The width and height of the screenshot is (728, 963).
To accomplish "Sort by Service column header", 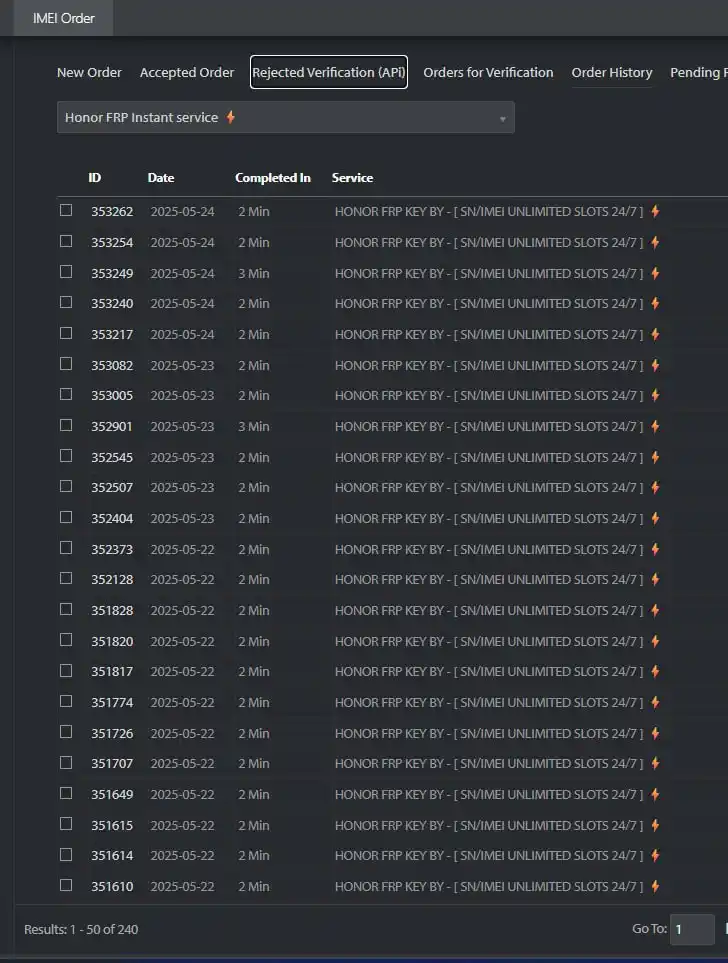I will pos(352,177).
